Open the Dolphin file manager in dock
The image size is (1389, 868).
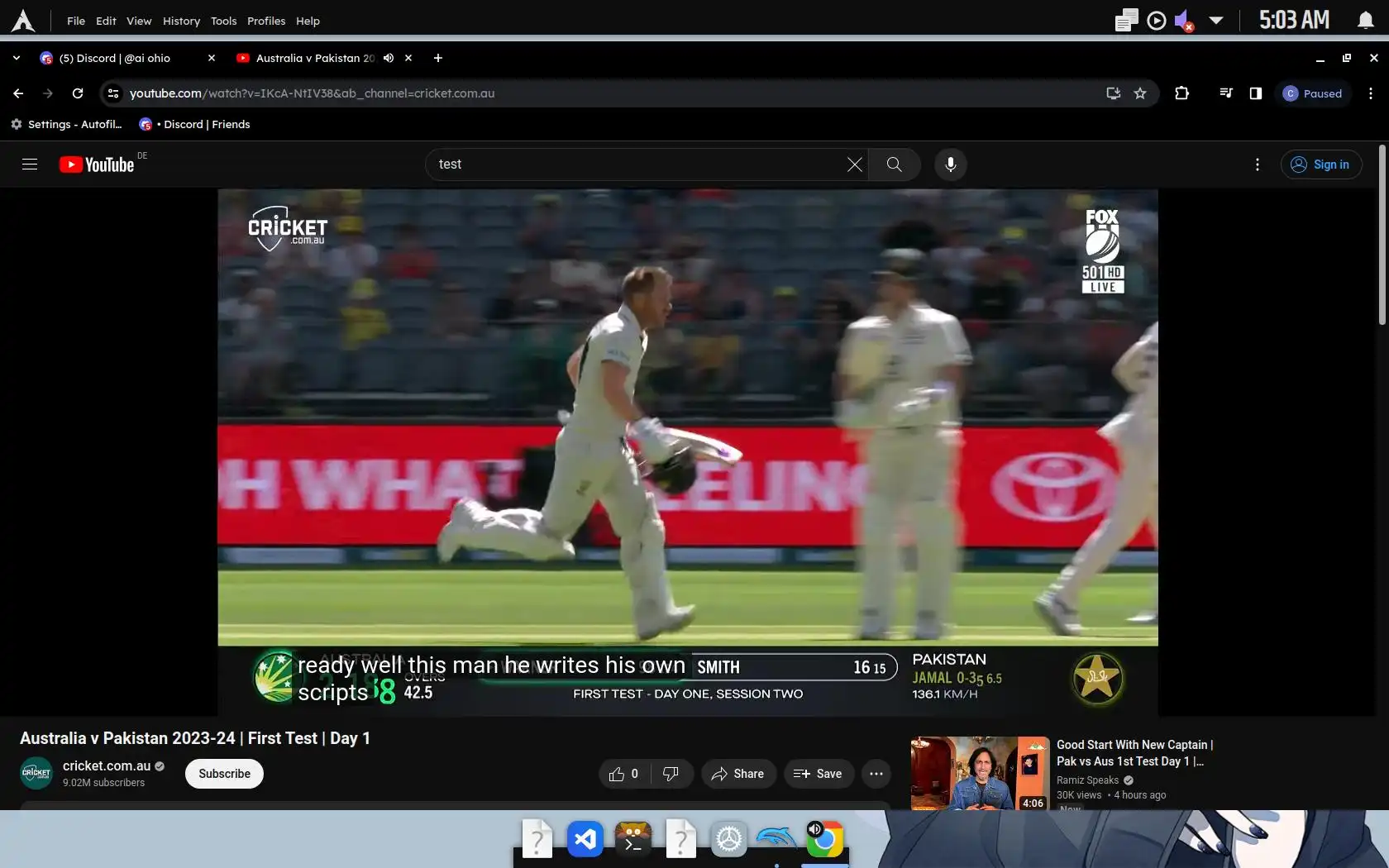point(776,840)
